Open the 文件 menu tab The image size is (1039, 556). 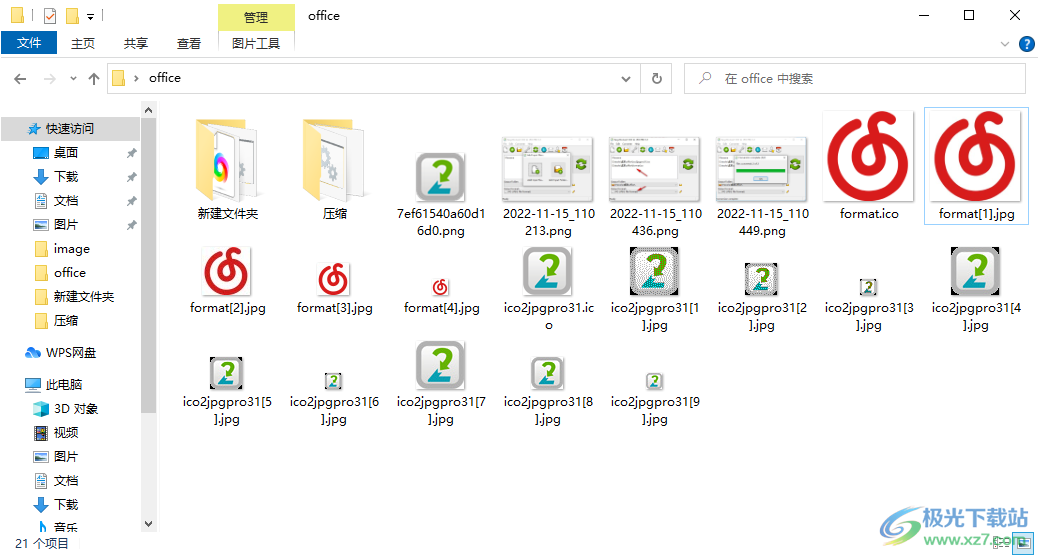(x=29, y=43)
